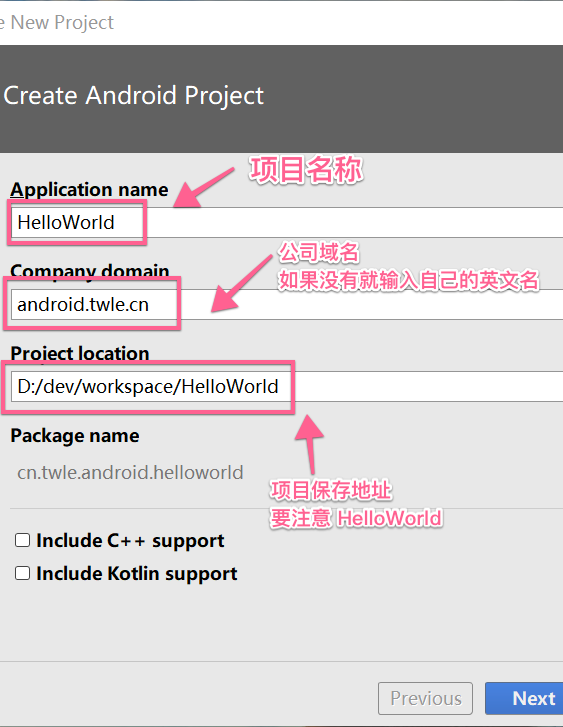The width and height of the screenshot is (563, 727).
Task: Click the android.twle.cn domain text
Action: [x=83, y=305]
